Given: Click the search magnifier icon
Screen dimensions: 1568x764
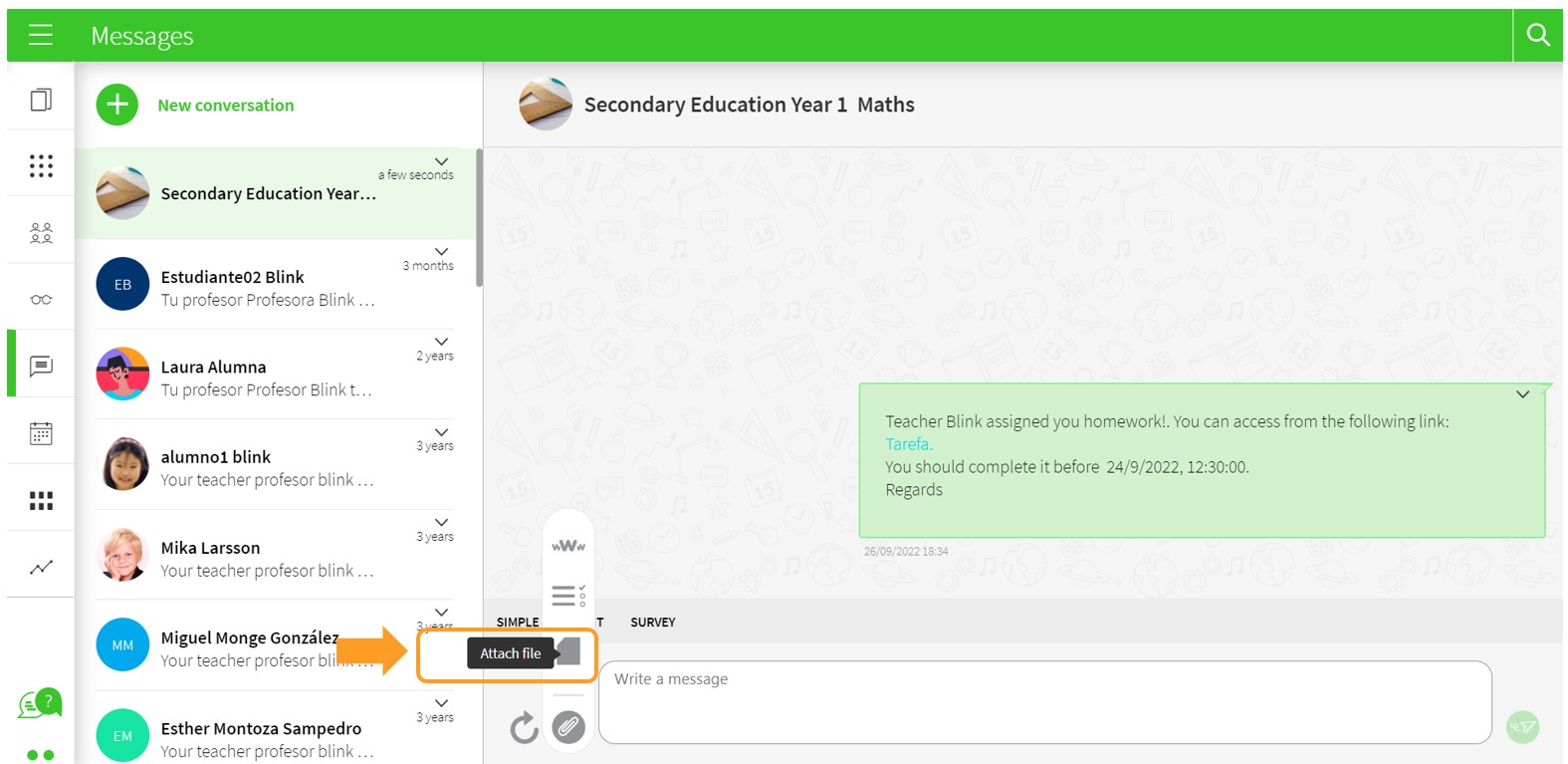Looking at the screenshot, I should coord(1537,36).
